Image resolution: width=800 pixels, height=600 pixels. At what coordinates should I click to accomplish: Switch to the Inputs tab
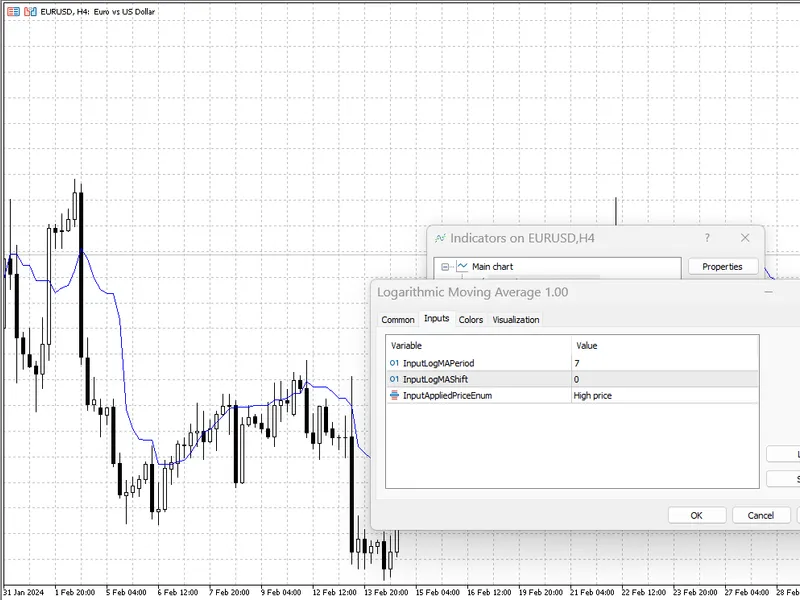tap(437, 319)
